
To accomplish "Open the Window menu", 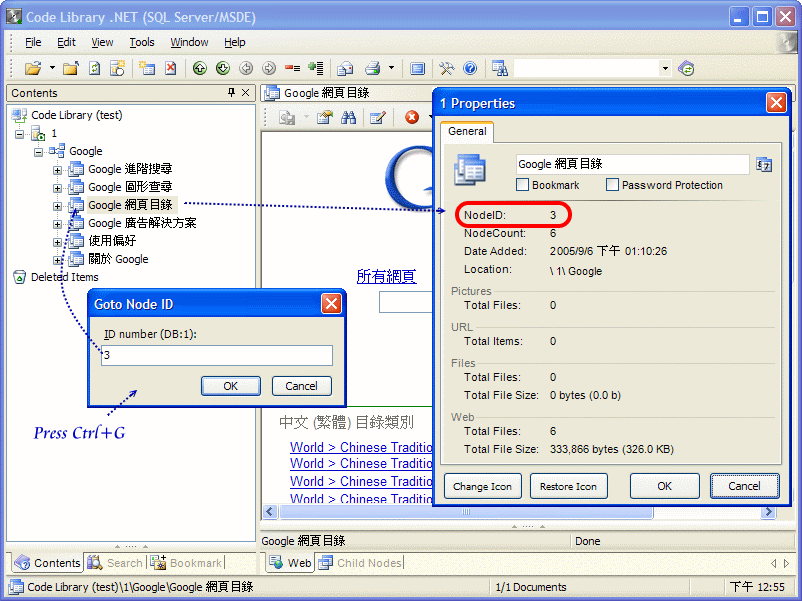I will (189, 42).
